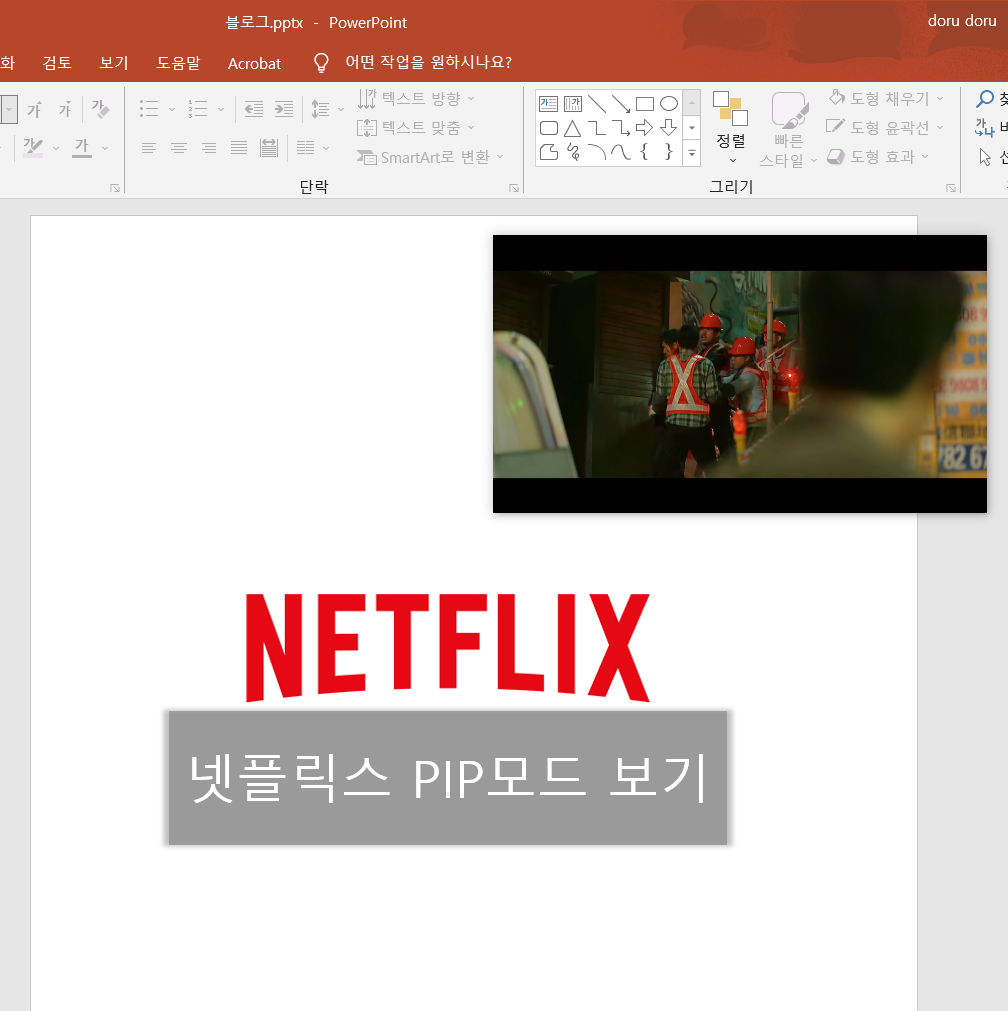Open the Acrobat tab
This screenshot has height=1011, width=1008.
(x=254, y=63)
